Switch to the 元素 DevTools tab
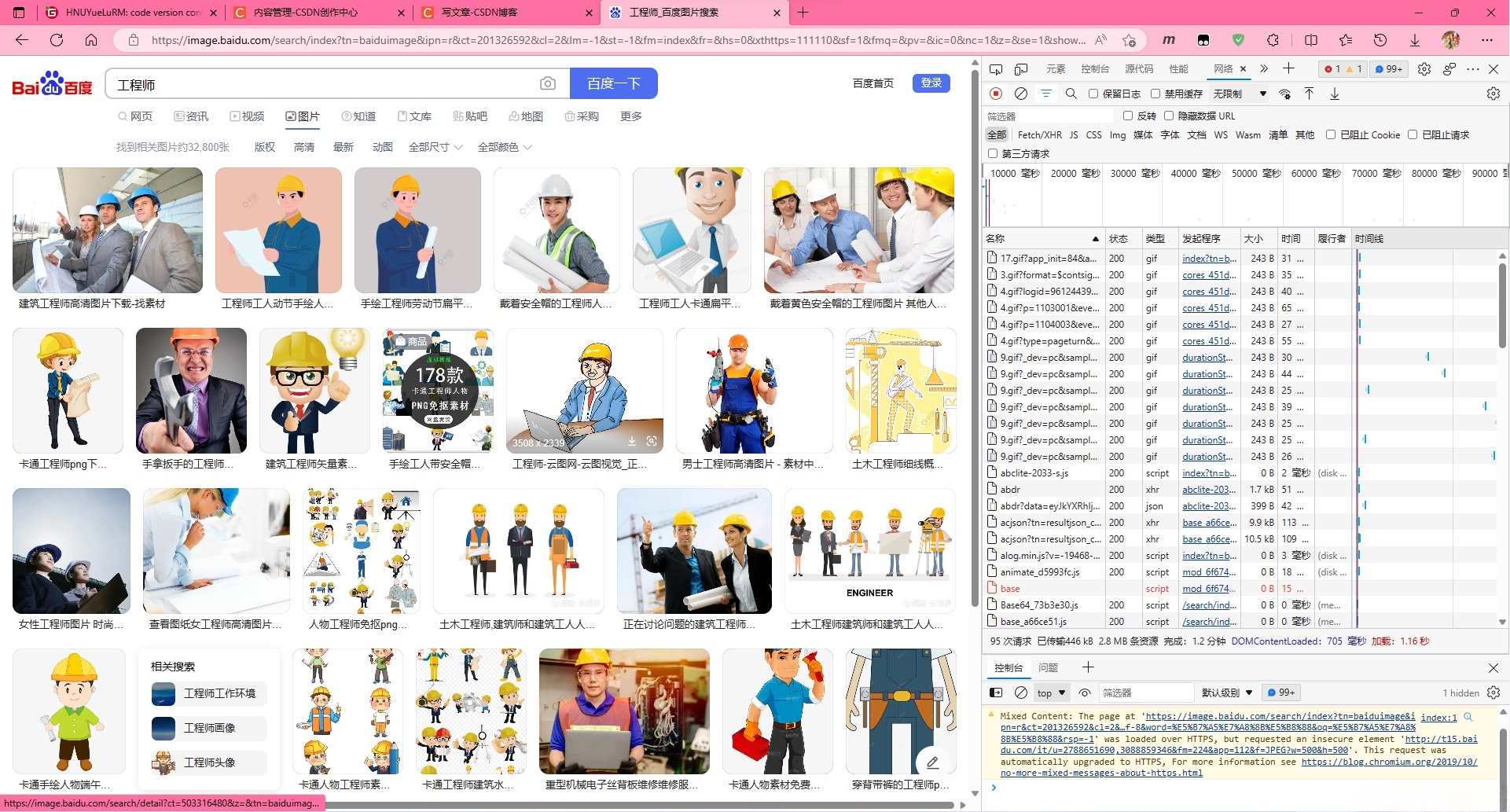Viewport: 1510px width, 812px height. (x=1056, y=69)
